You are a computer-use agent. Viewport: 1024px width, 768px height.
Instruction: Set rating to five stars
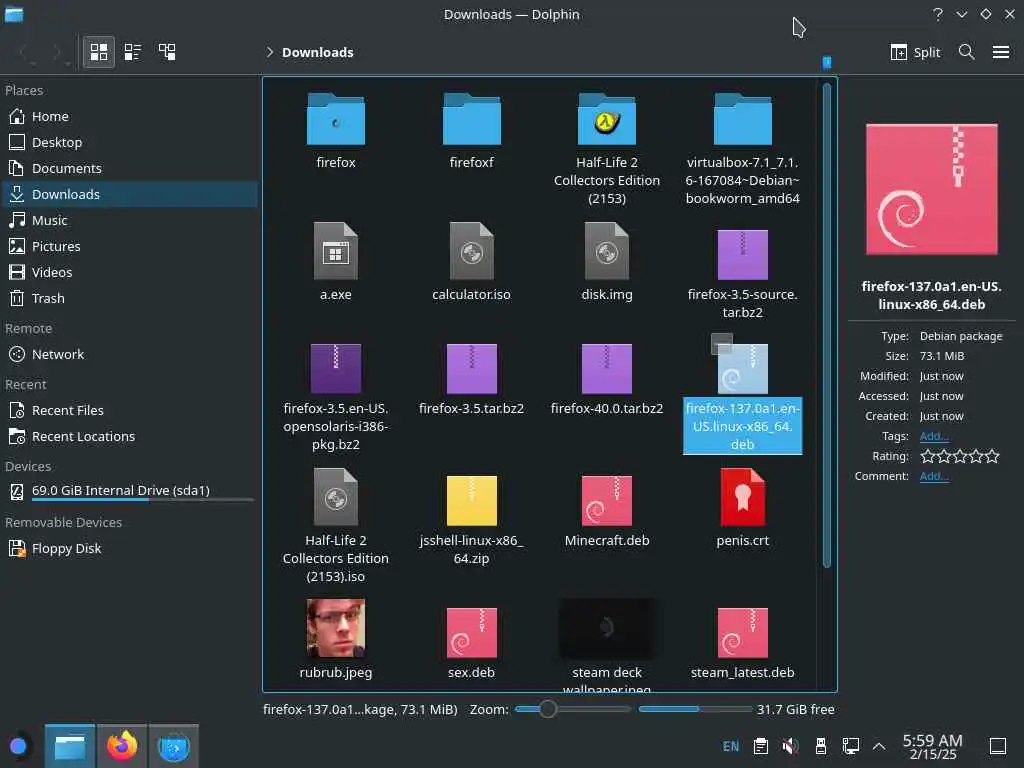coord(992,456)
